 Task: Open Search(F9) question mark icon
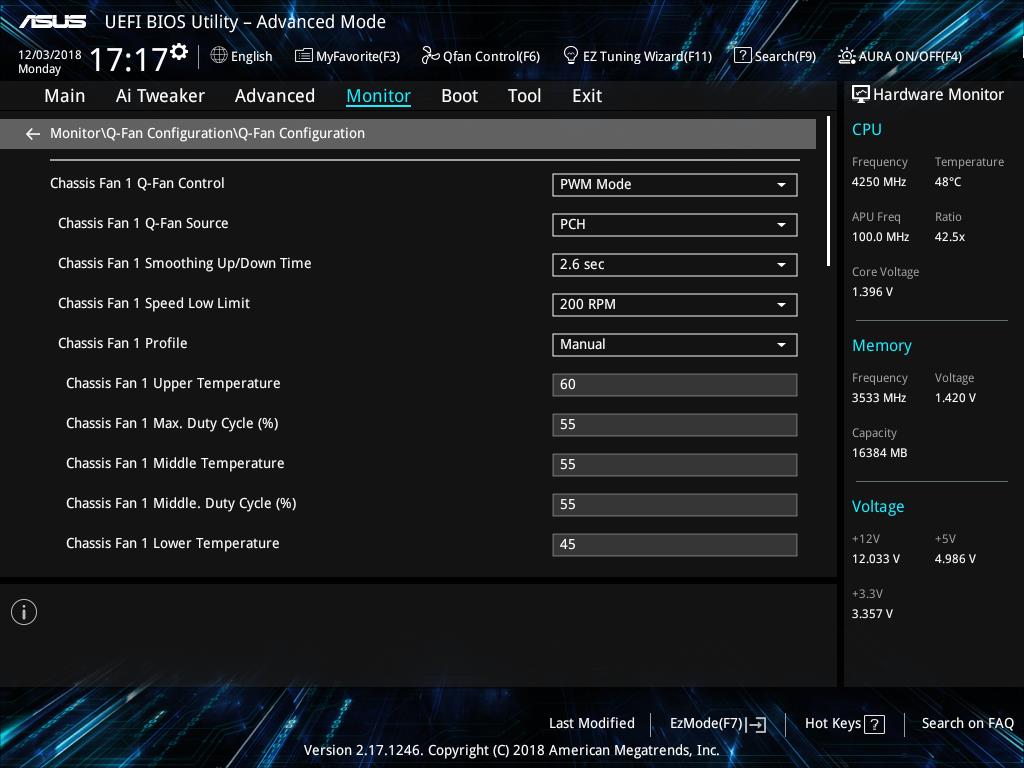coord(743,56)
